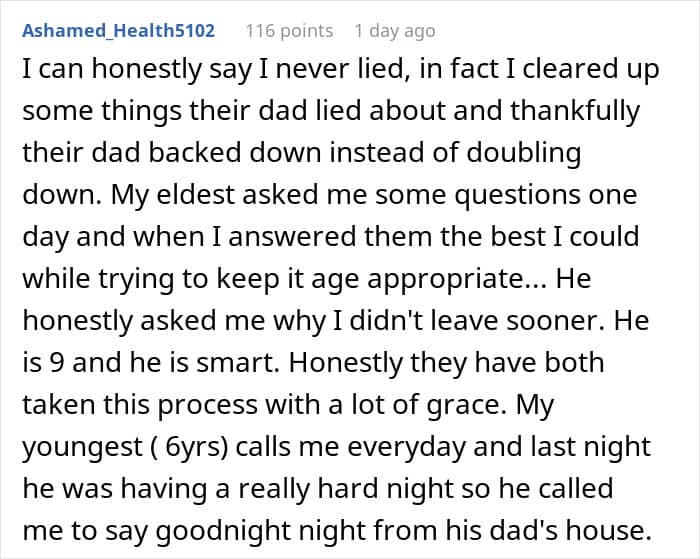Open the Ashamed_Health5102 user profile
Viewport: 700px width, 559px height.
(x=118, y=31)
